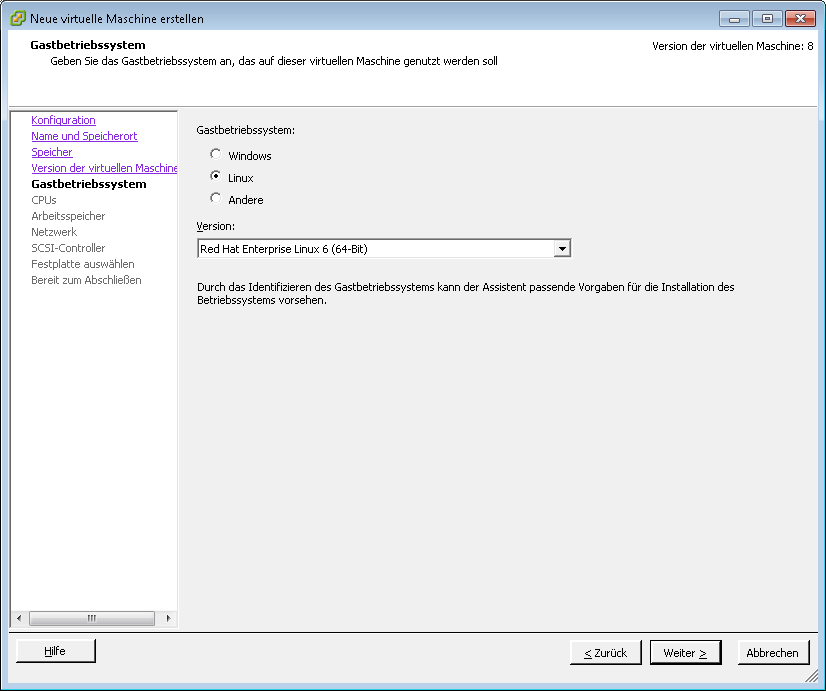Select Windows as the guest operating system
Screen dimensions: 826x691
click(x=215, y=155)
